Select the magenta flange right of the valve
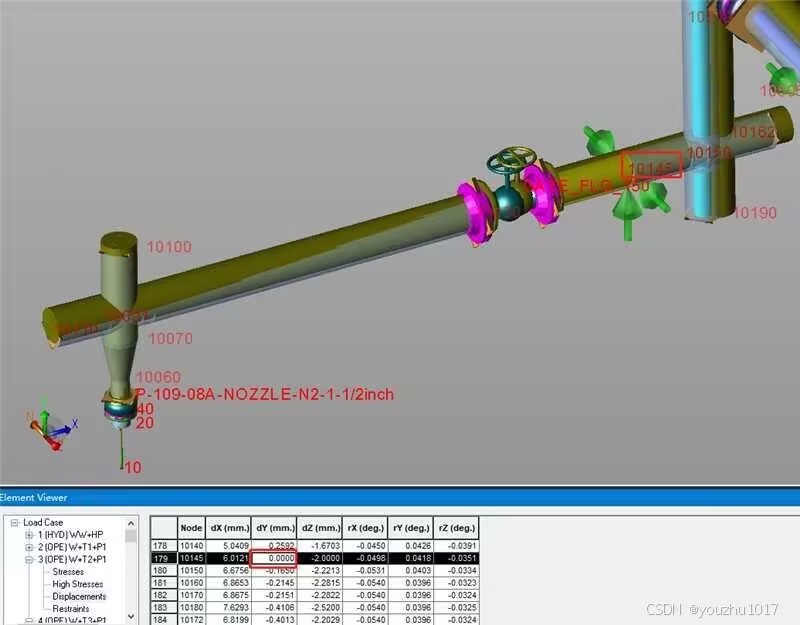This screenshot has width=800, height=625. click(x=543, y=194)
